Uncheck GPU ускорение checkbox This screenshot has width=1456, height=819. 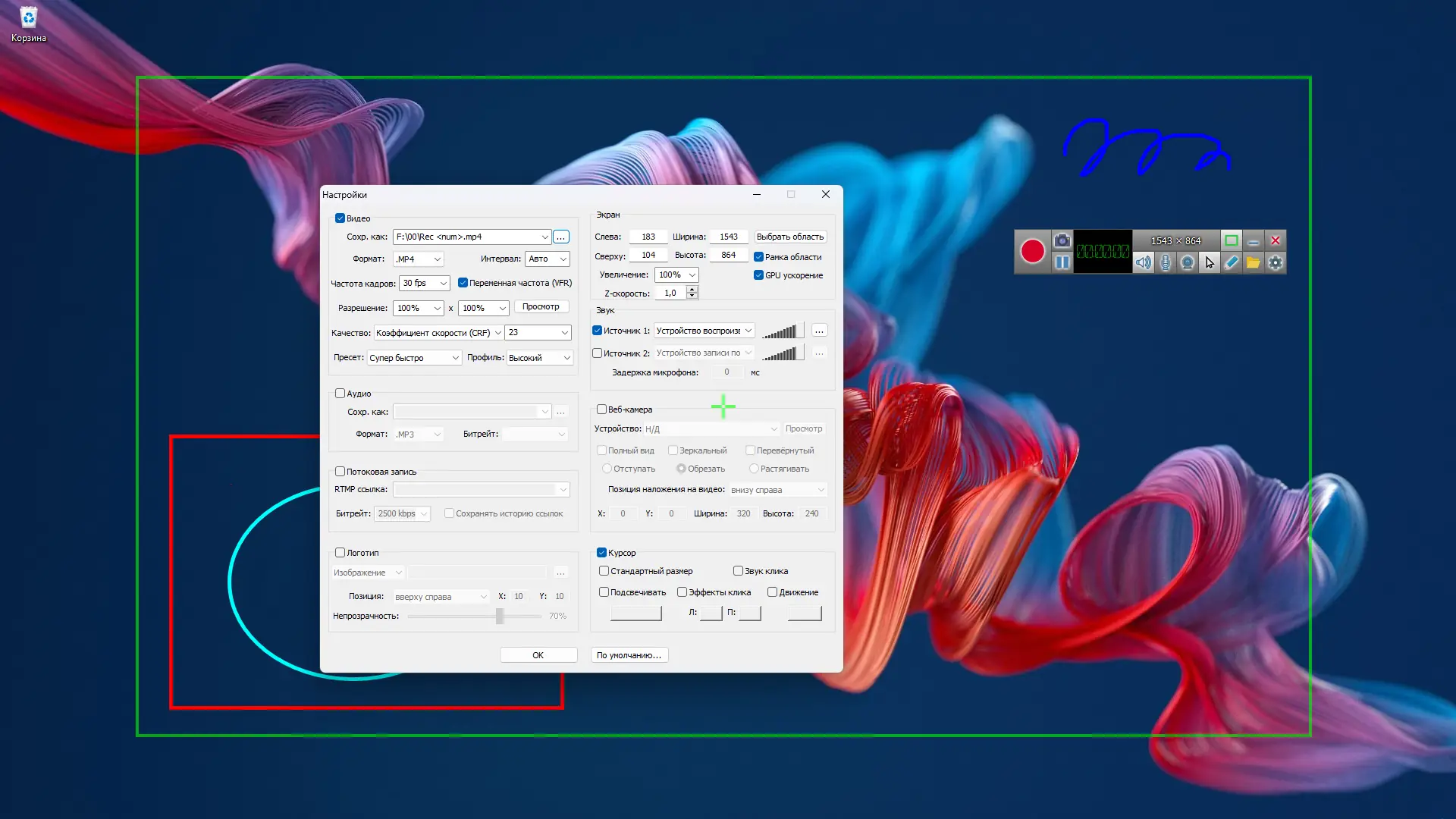coord(758,275)
